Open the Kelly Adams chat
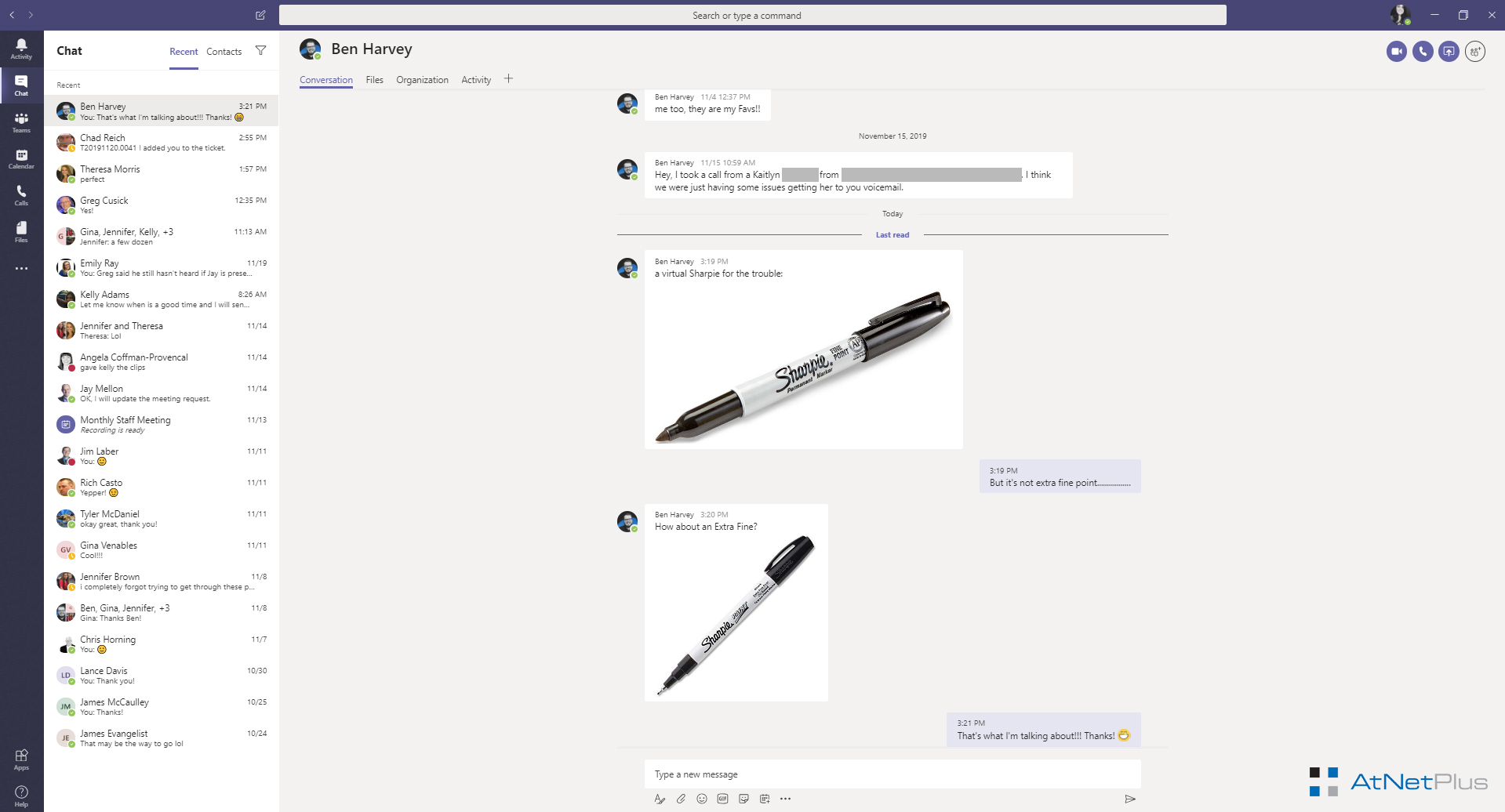Image resolution: width=1505 pixels, height=812 pixels. 162,299
